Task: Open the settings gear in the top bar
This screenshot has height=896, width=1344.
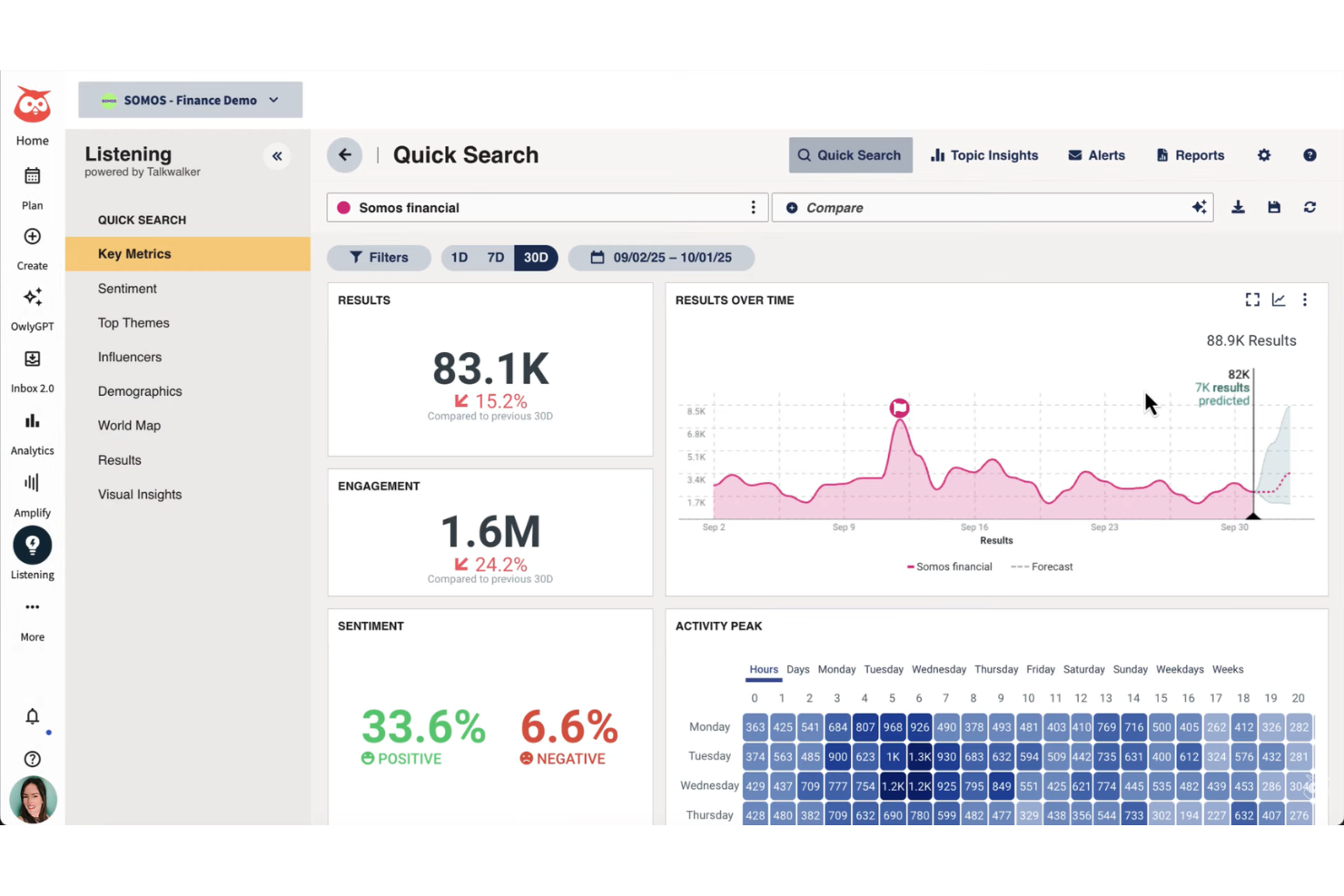Action: (1264, 155)
